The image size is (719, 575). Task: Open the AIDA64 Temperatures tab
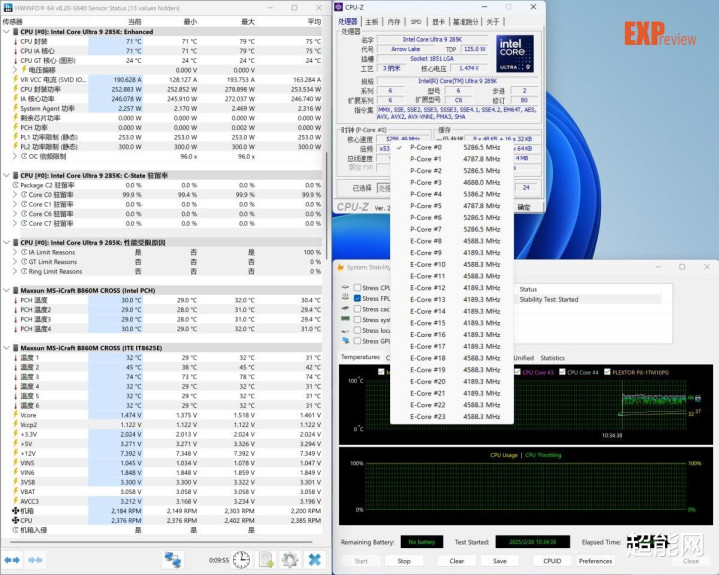click(360, 357)
